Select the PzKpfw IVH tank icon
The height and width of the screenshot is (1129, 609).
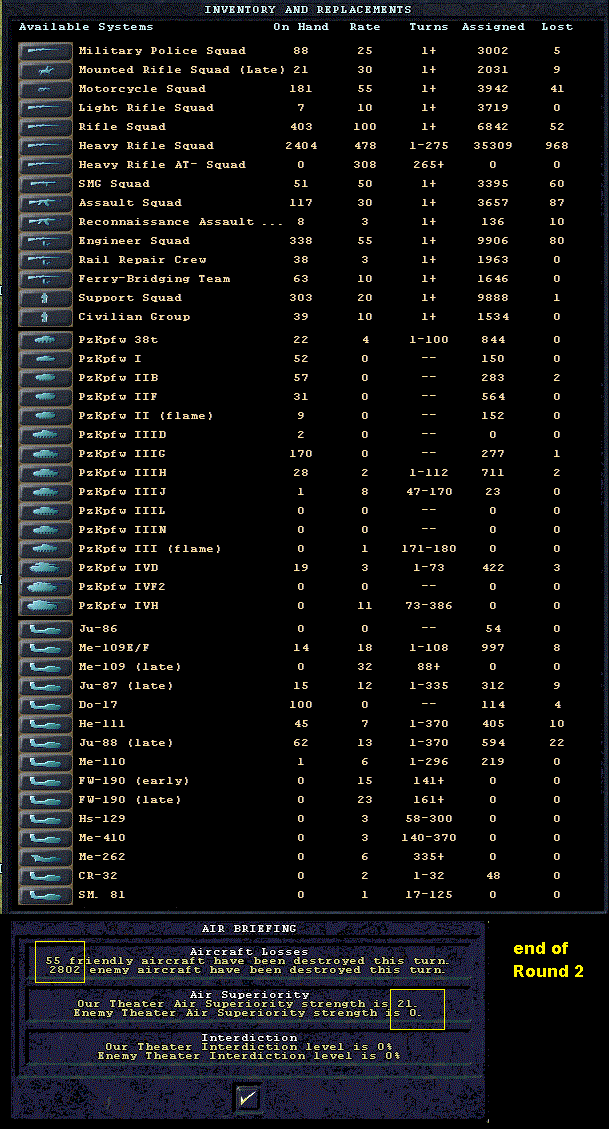click(45, 606)
